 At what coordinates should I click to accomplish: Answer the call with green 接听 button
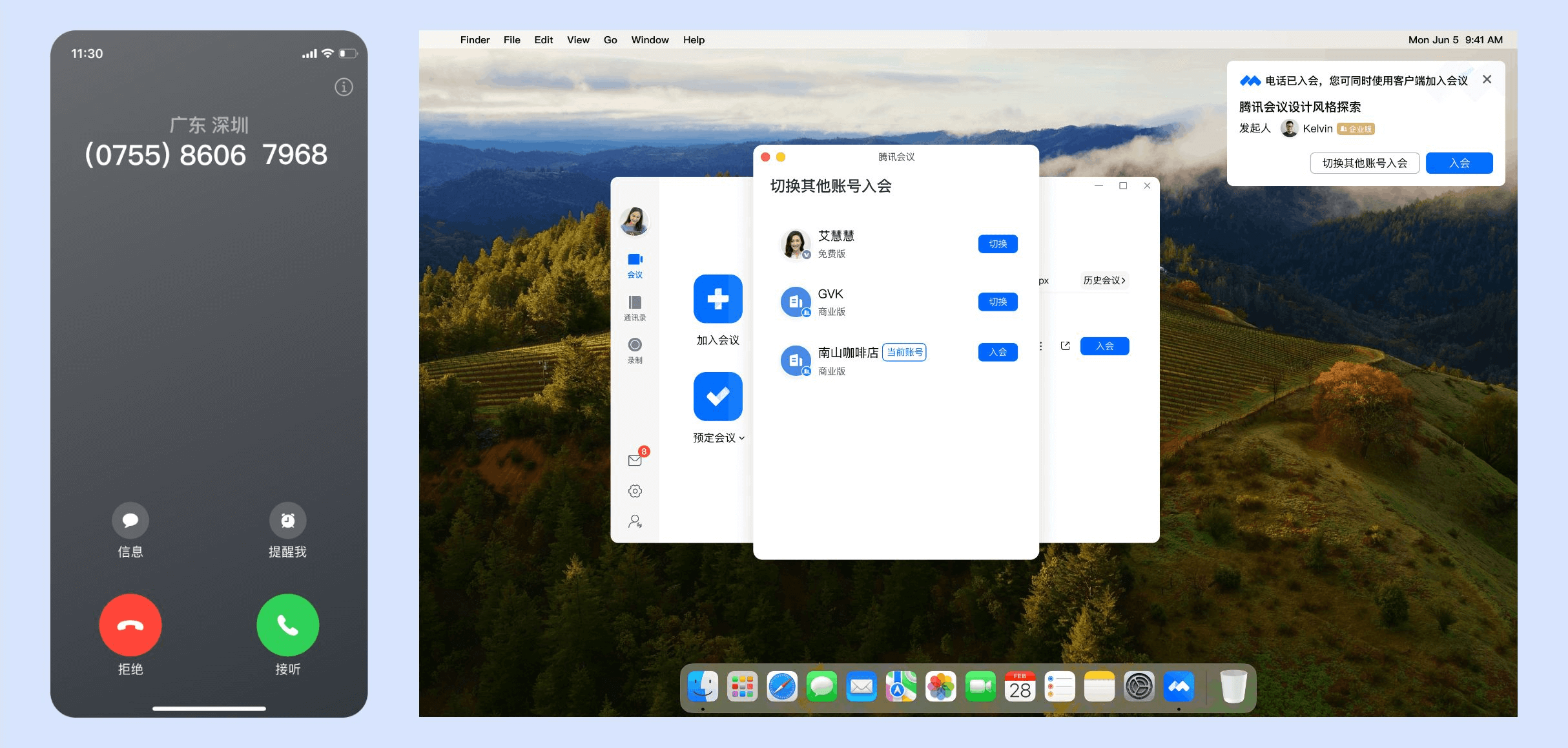[288, 625]
